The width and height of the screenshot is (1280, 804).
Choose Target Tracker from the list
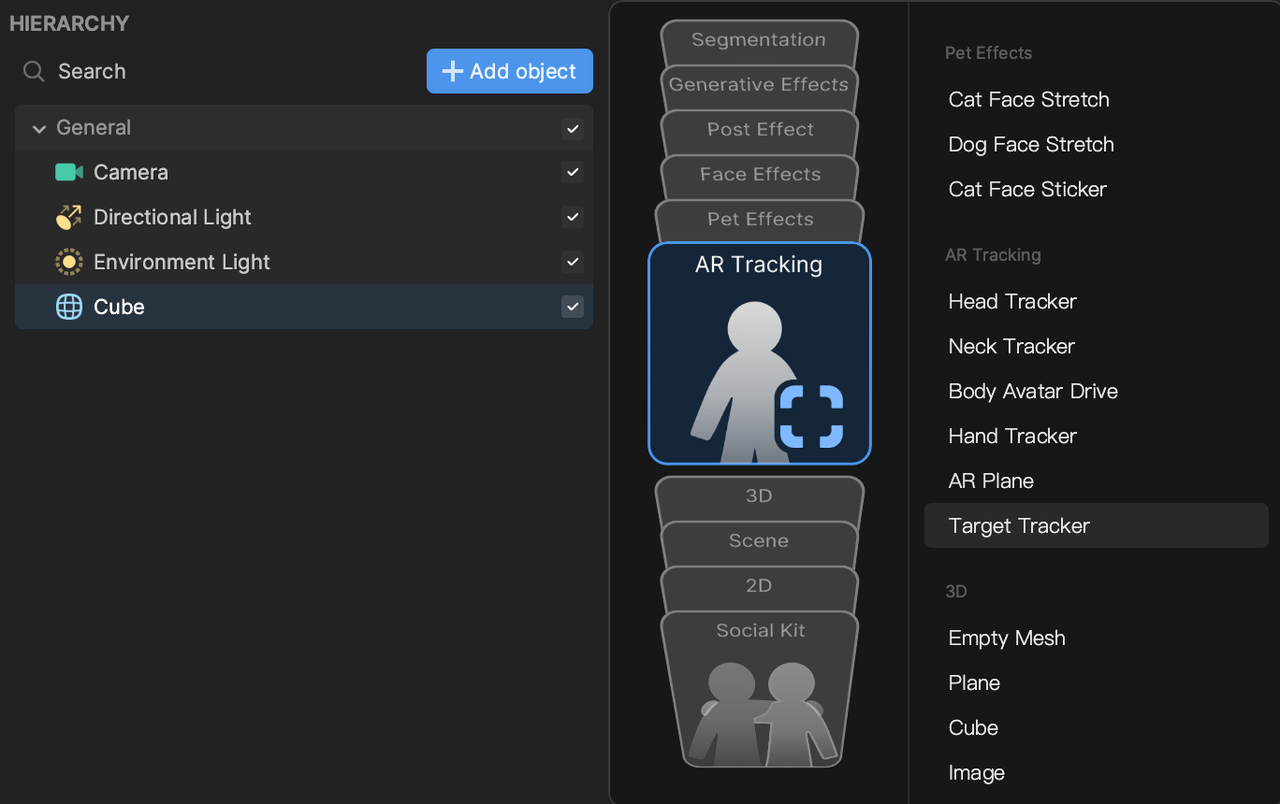pos(1018,526)
